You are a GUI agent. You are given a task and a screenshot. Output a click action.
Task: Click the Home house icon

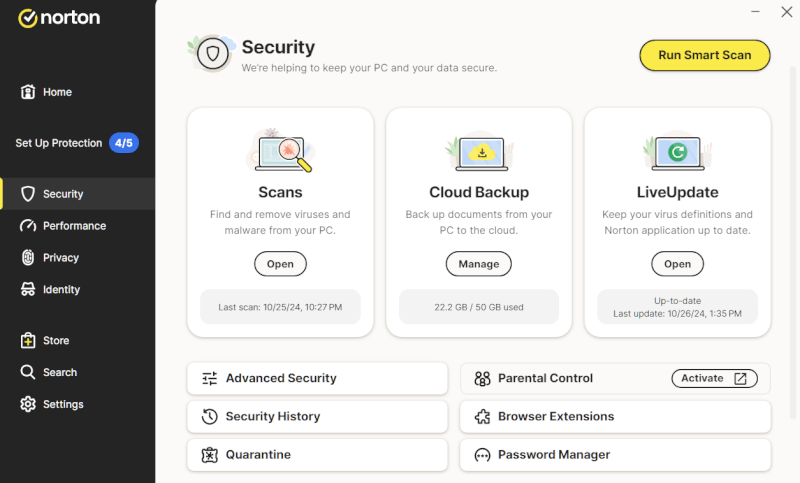(x=28, y=92)
